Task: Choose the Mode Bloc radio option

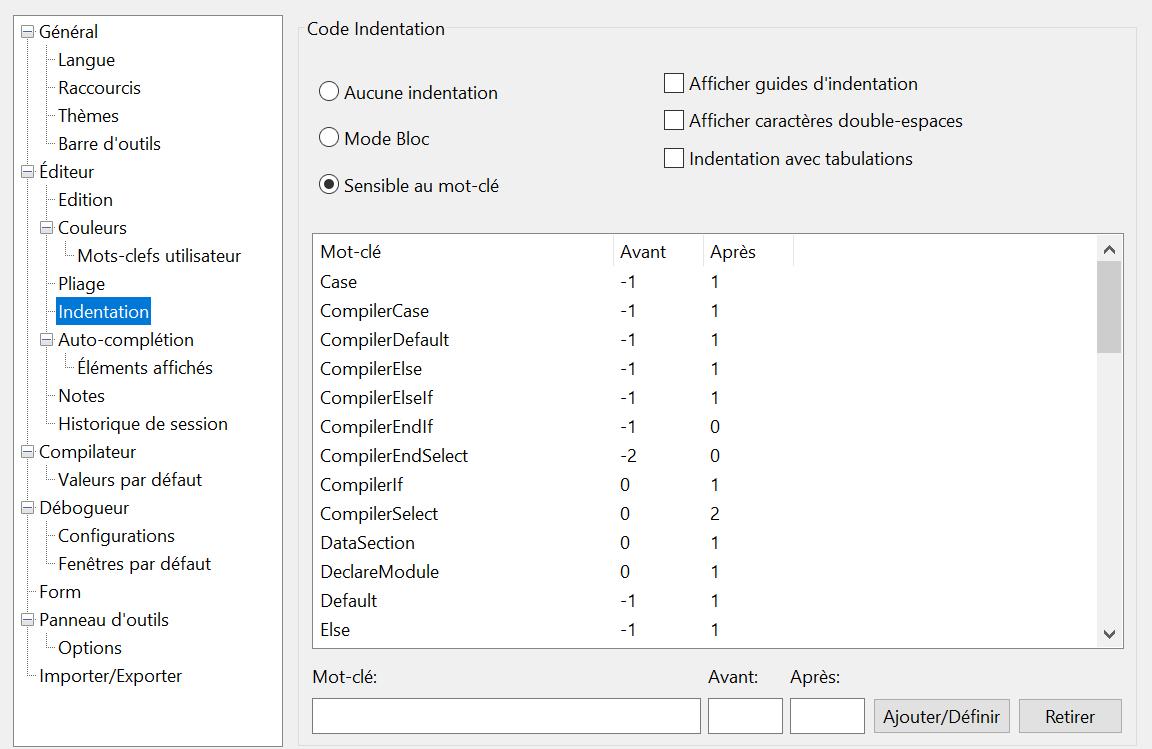Action: coord(328,138)
